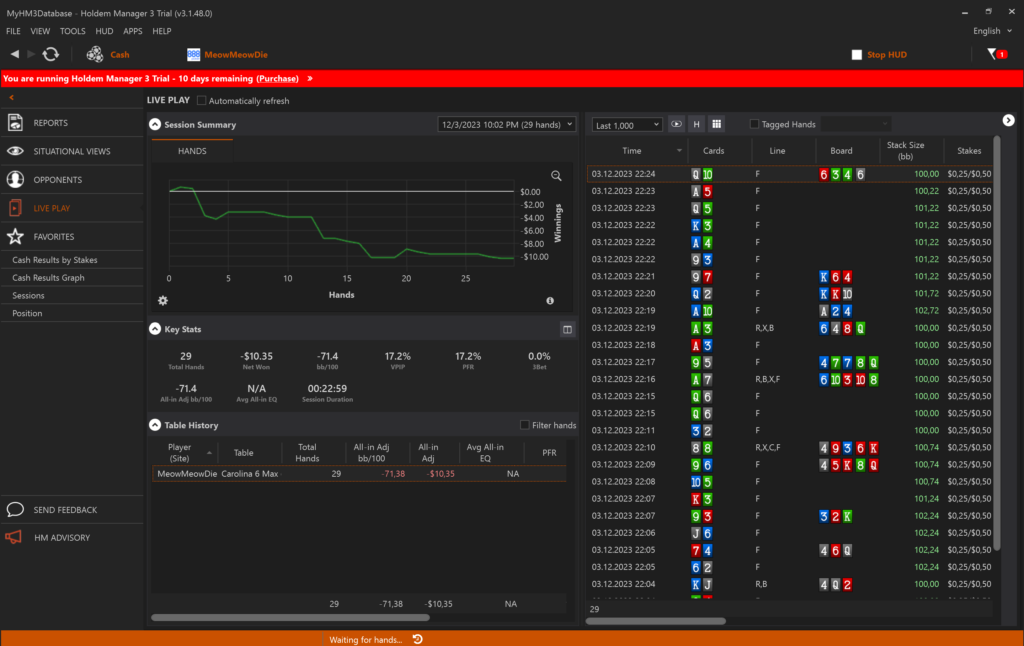Click the graph zoom magnifier icon
The width and height of the screenshot is (1024, 646).
[556, 176]
